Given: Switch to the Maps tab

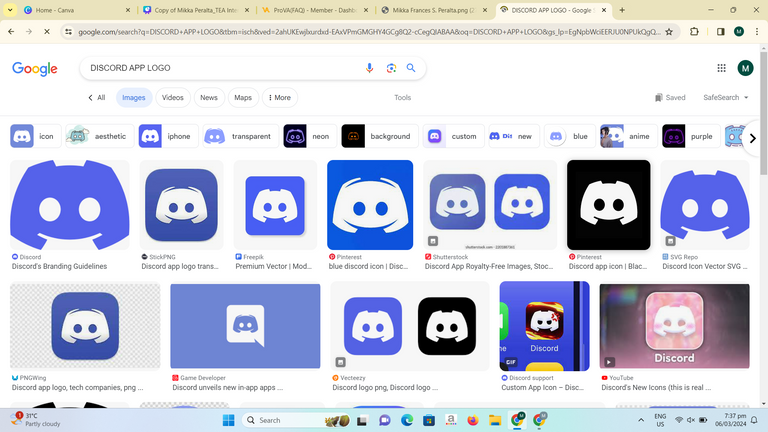Looking at the screenshot, I should (x=243, y=97).
